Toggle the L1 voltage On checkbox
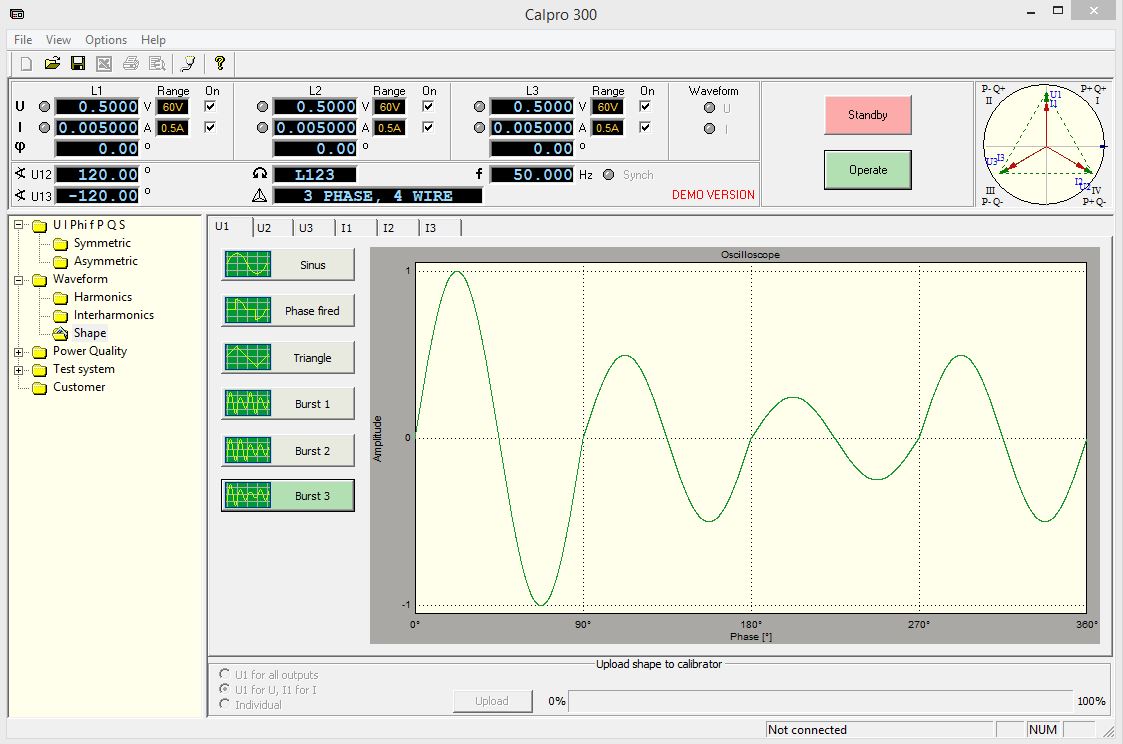Screen dimensions: 1123x744 210,106
